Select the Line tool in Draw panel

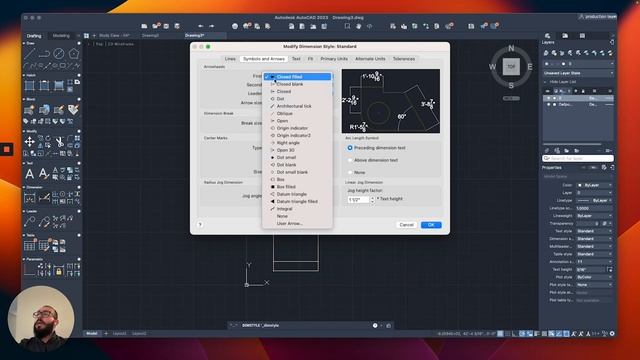tap(30, 54)
